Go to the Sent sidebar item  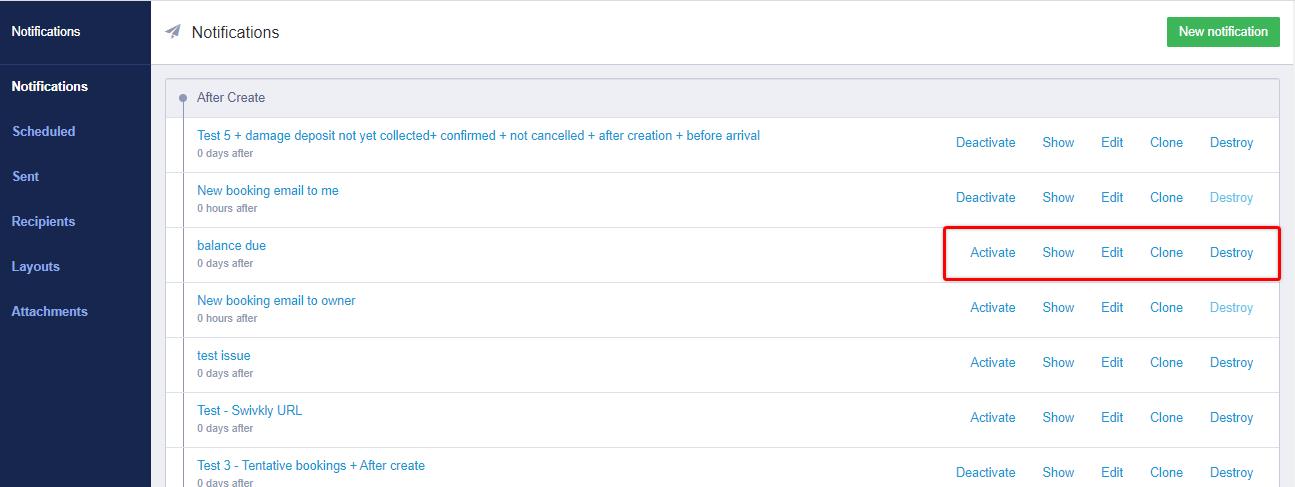coord(26,176)
